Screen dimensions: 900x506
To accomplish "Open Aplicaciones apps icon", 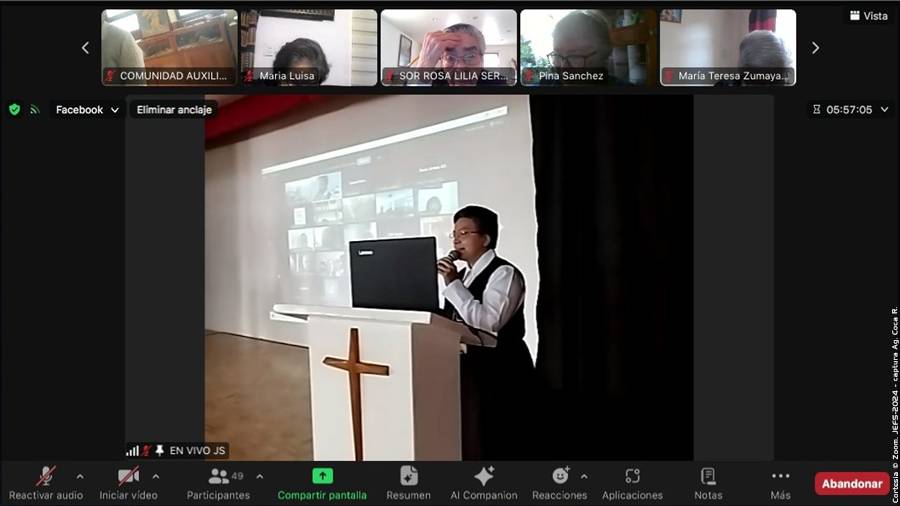I will click(x=632, y=476).
